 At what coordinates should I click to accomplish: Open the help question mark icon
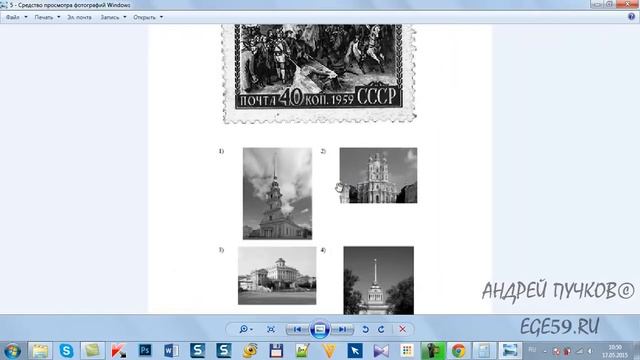coord(631,17)
